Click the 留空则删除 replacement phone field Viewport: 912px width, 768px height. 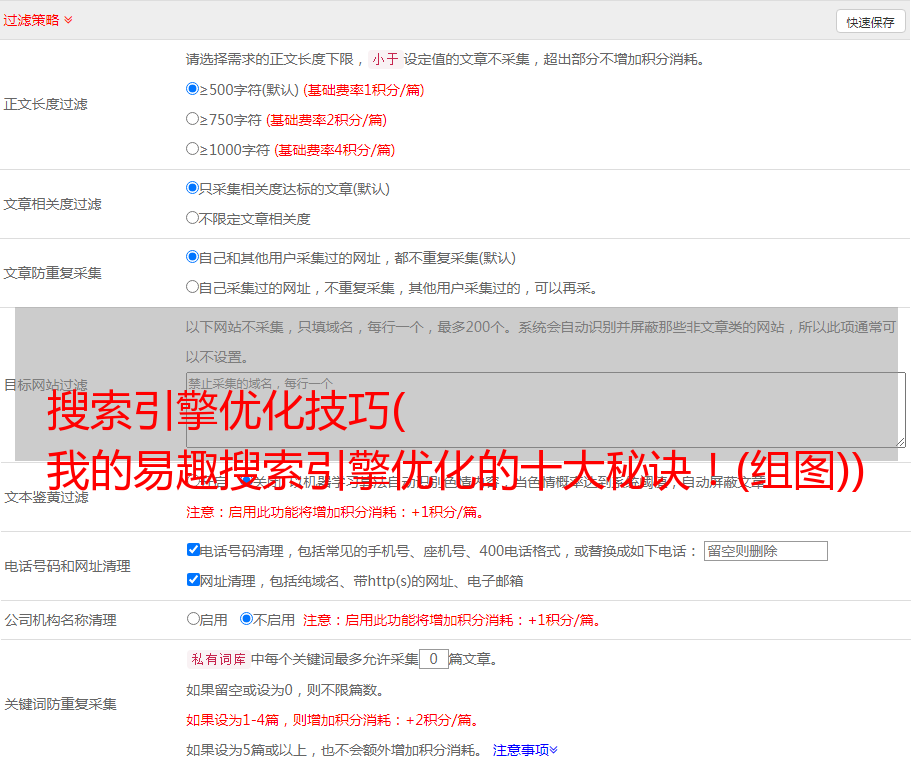(765, 551)
